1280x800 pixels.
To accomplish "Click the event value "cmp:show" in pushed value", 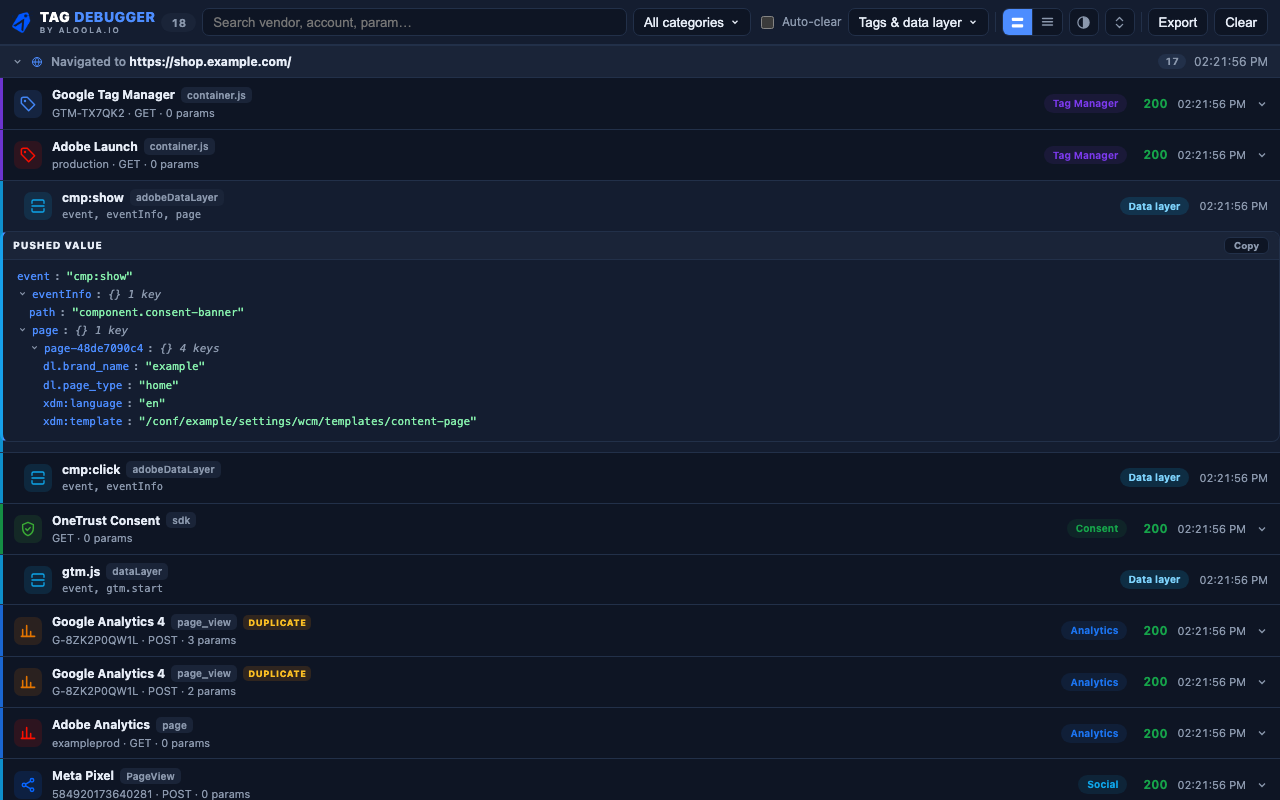I will (100, 276).
